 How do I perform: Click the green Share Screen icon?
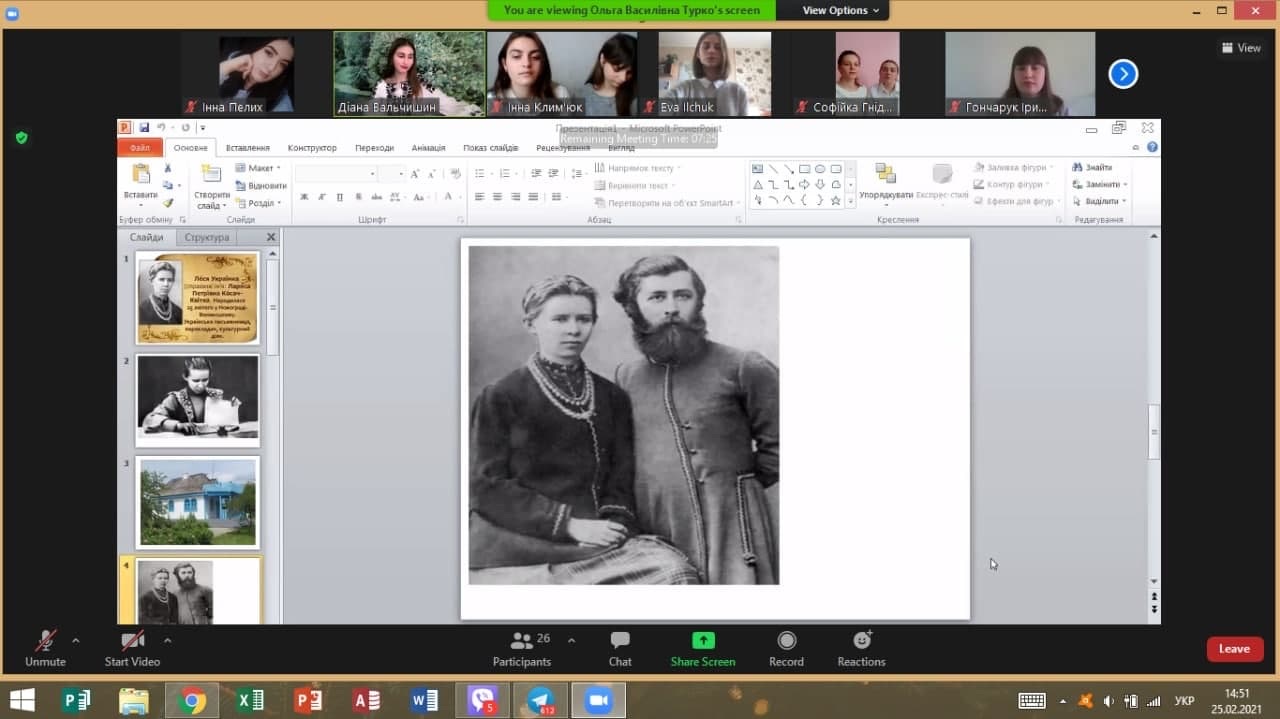[703, 641]
